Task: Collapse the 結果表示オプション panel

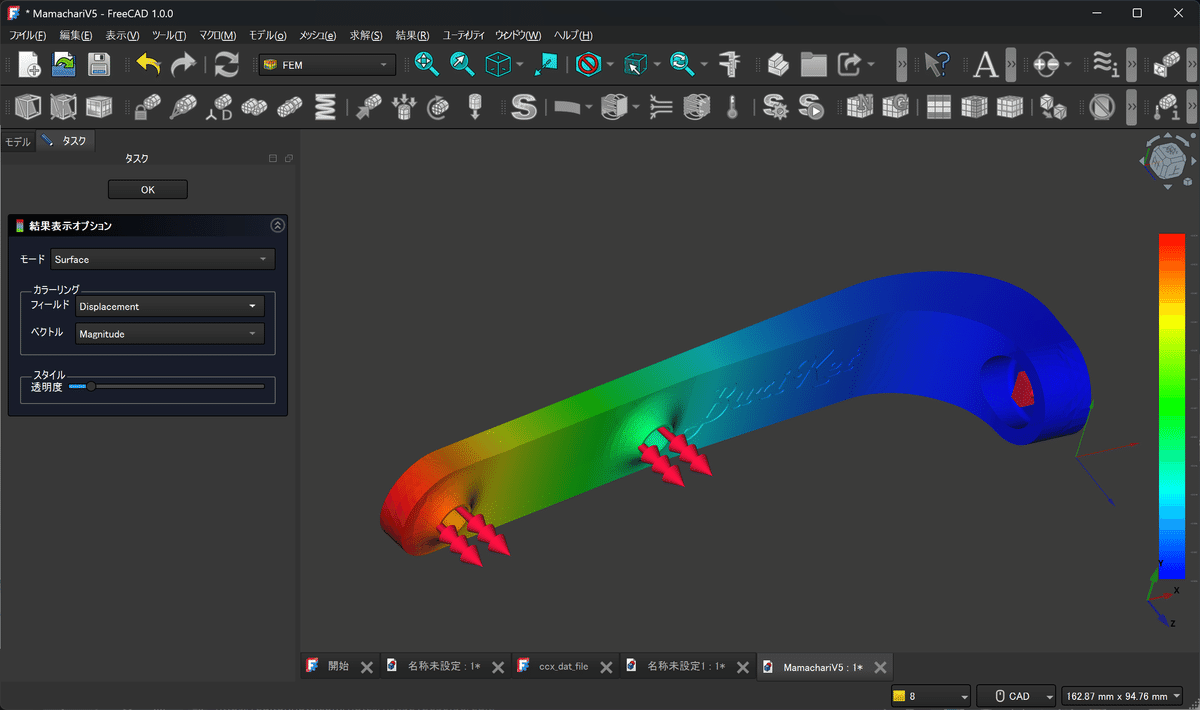Action: pyautogui.click(x=277, y=226)
